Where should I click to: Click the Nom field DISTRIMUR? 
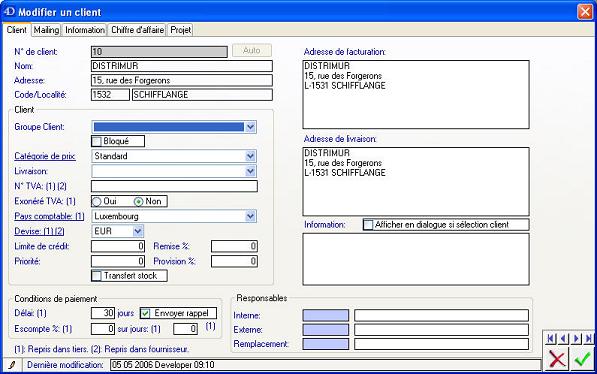(x=182, y=66)
